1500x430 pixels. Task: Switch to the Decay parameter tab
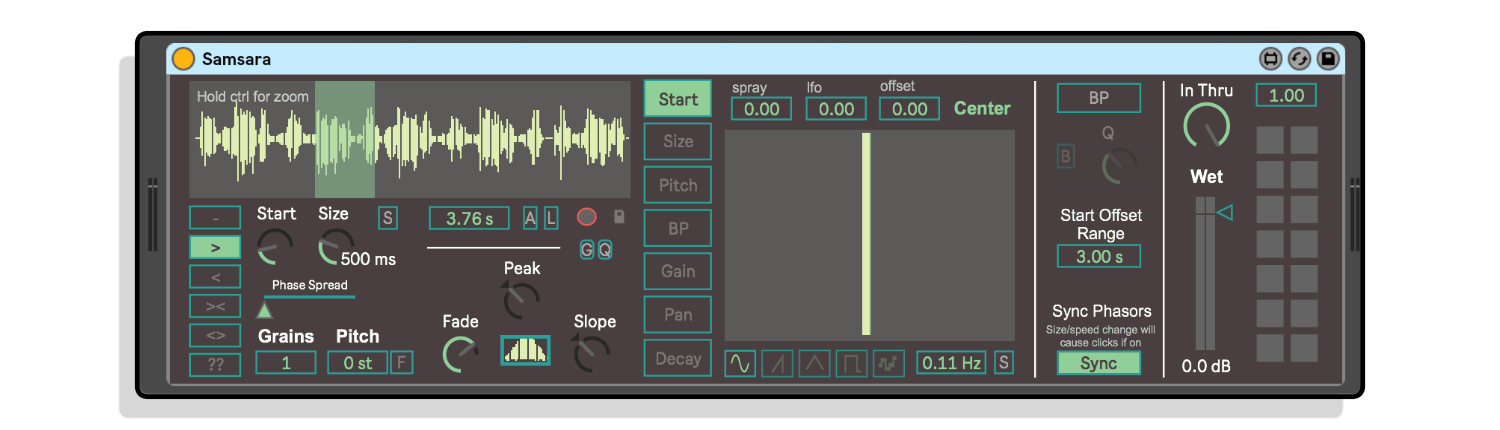(677, 358)
